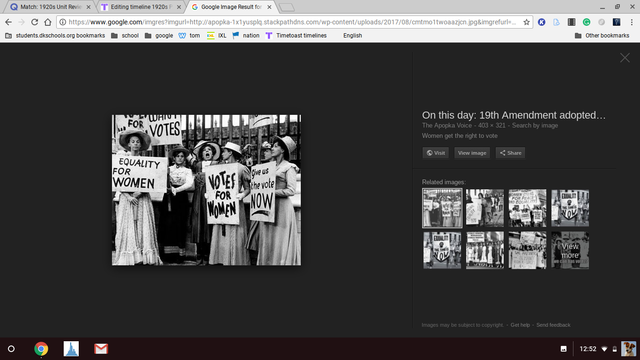
Task: Close the Match: 1920s Unit Review tab
Action: click(x=89, y=7)
